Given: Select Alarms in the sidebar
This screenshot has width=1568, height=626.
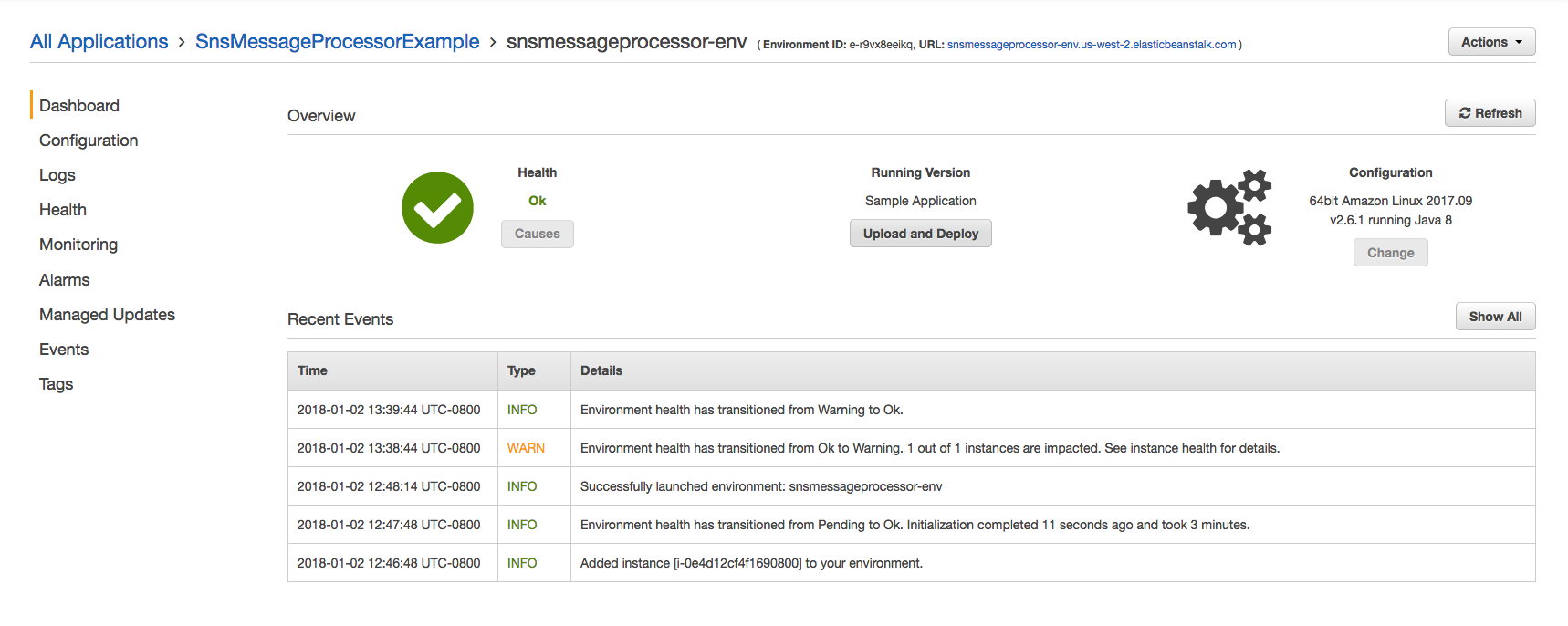Looking at the screenshot, I should pos(65,280).
